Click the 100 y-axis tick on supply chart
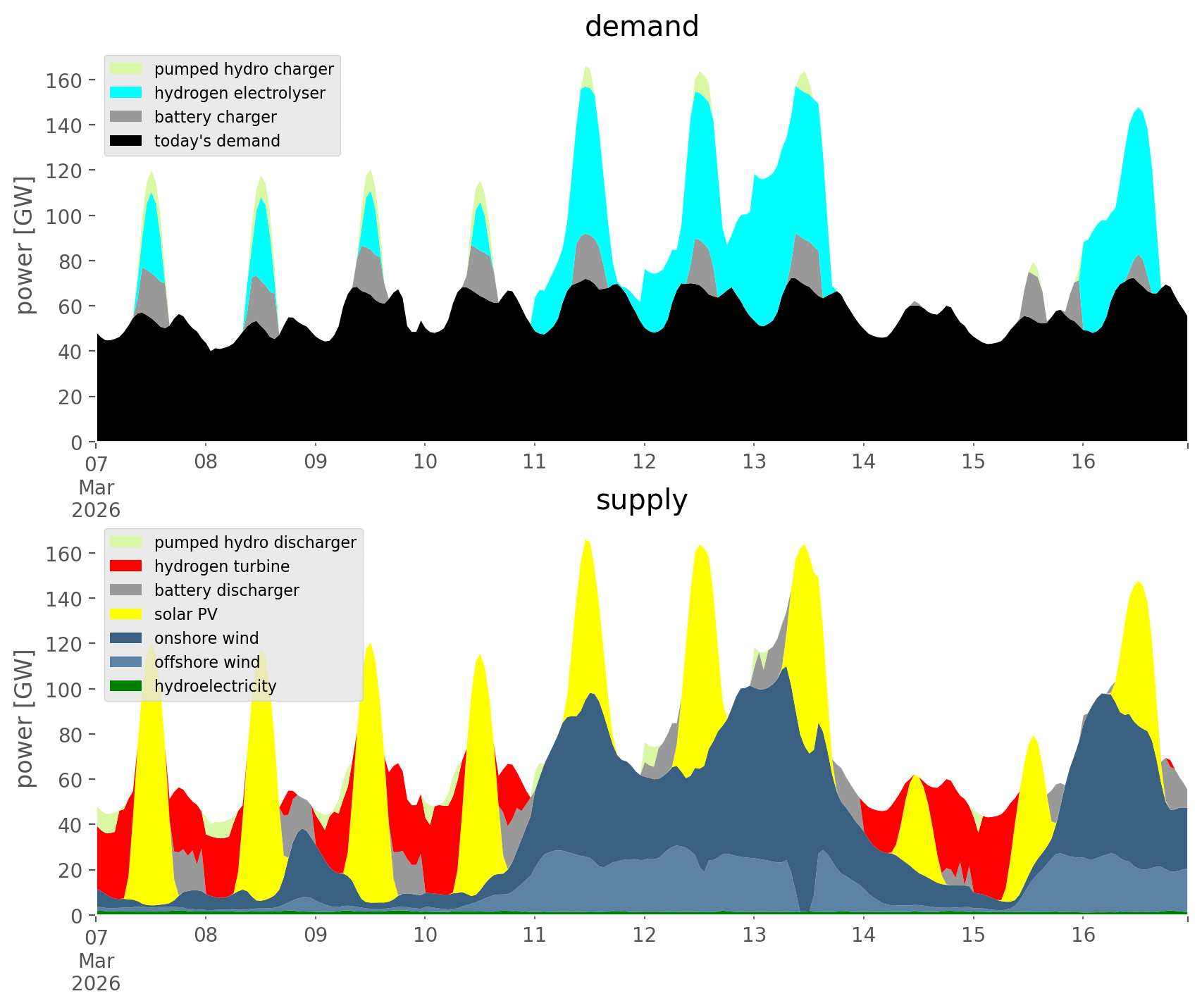1202x1008 pixels. click(x=64, y=689)
